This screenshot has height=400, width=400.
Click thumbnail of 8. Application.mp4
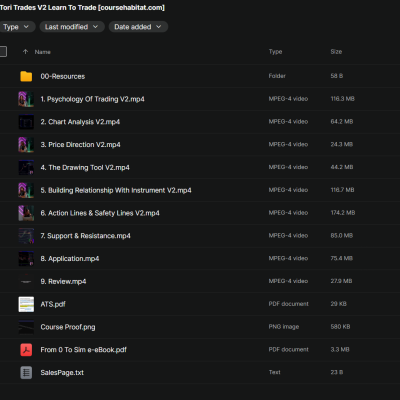coord(26,259)
